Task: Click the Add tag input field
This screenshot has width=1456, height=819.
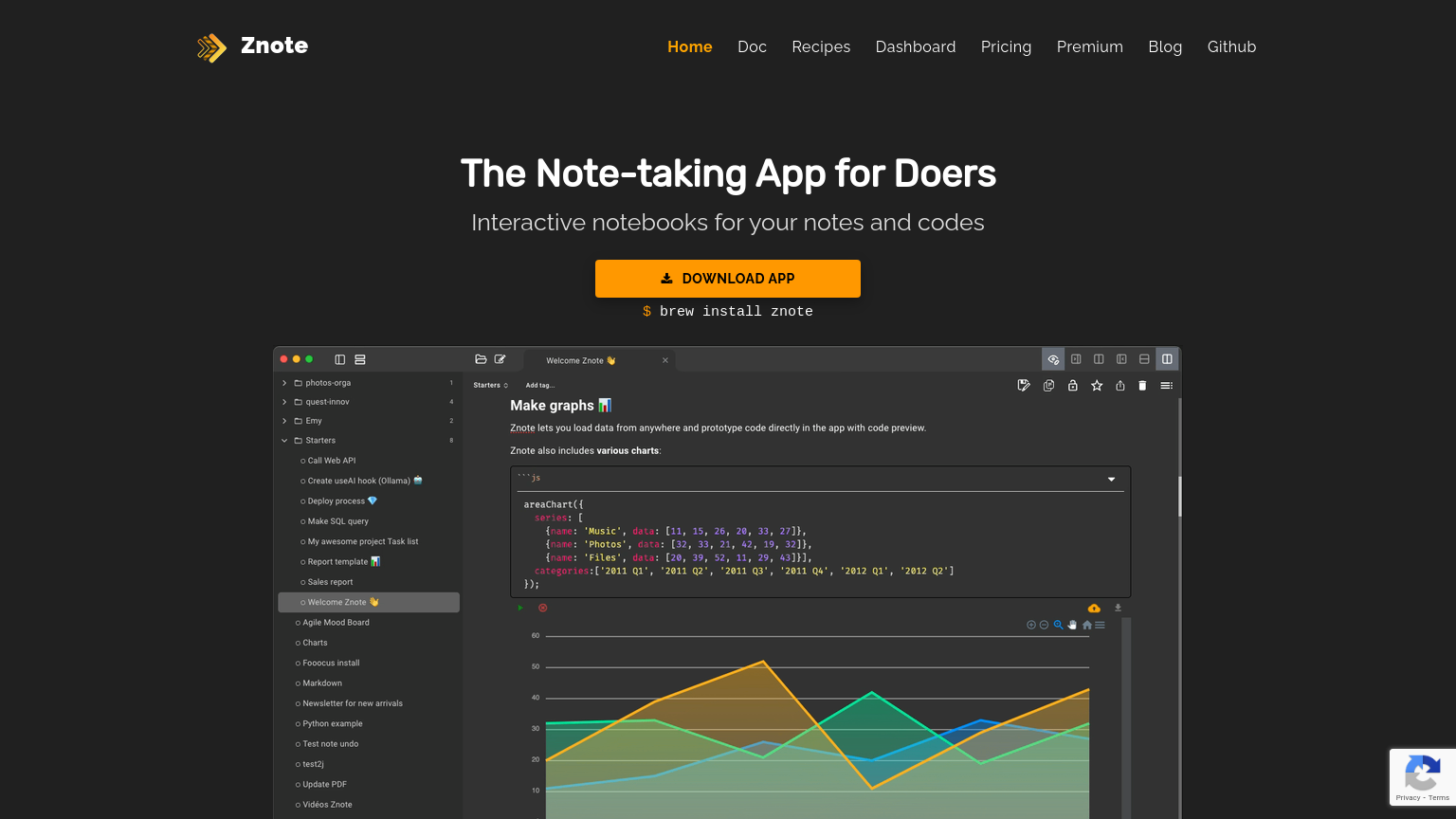Action: coord(540,385)
